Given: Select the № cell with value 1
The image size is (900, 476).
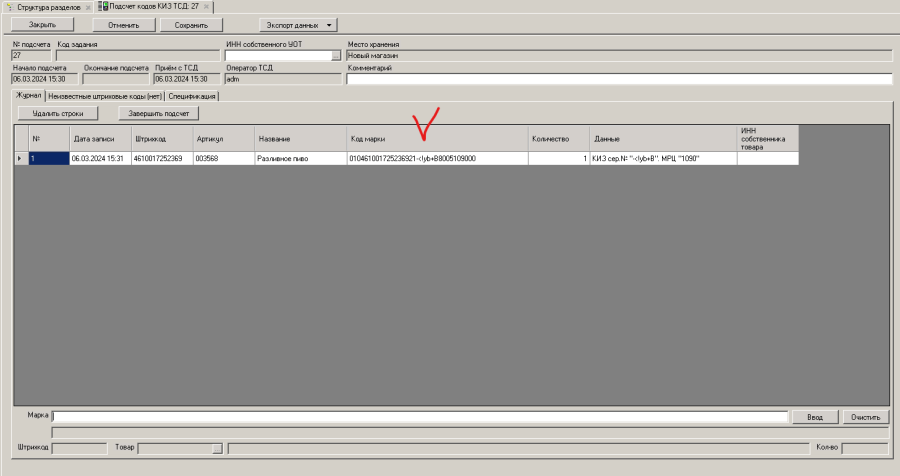Looking at the screenshot, I should pos(49,158).
